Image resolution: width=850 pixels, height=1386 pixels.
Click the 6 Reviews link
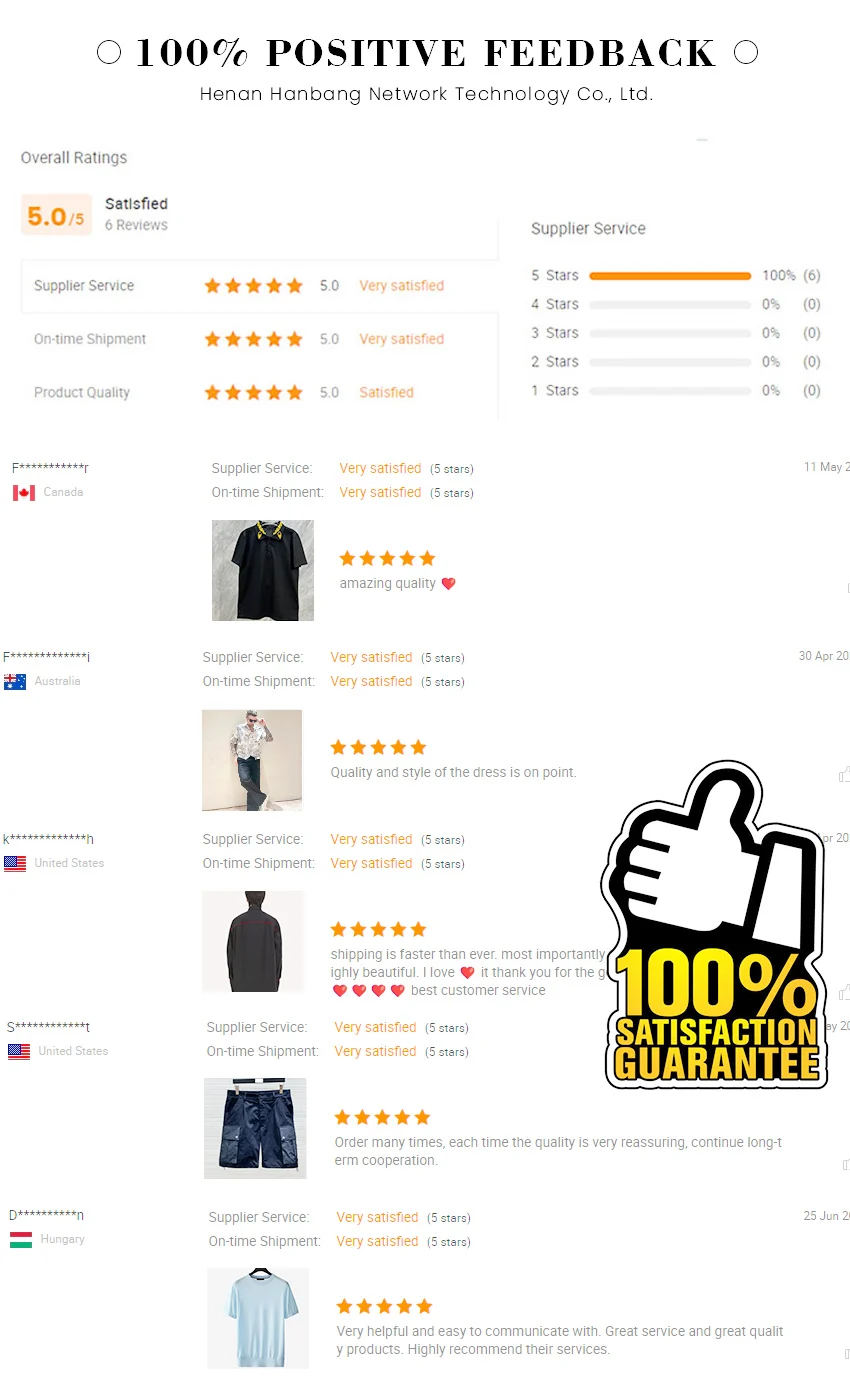[x=136, y=225]
